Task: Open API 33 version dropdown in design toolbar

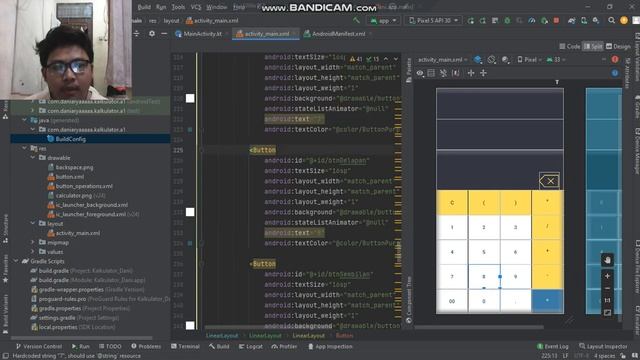Action: 556,60
